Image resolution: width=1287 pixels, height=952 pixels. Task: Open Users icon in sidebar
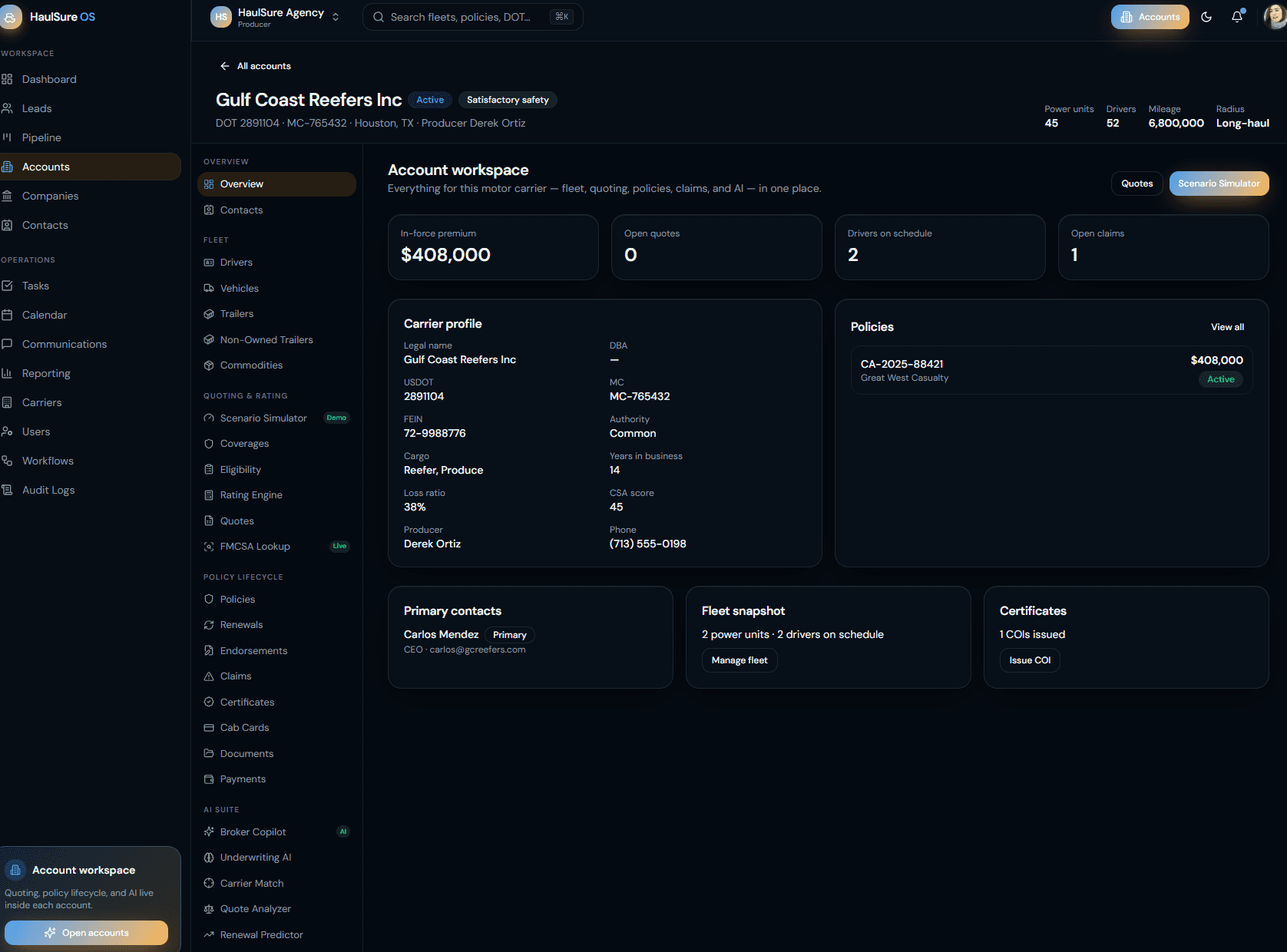tap(7, 431)
